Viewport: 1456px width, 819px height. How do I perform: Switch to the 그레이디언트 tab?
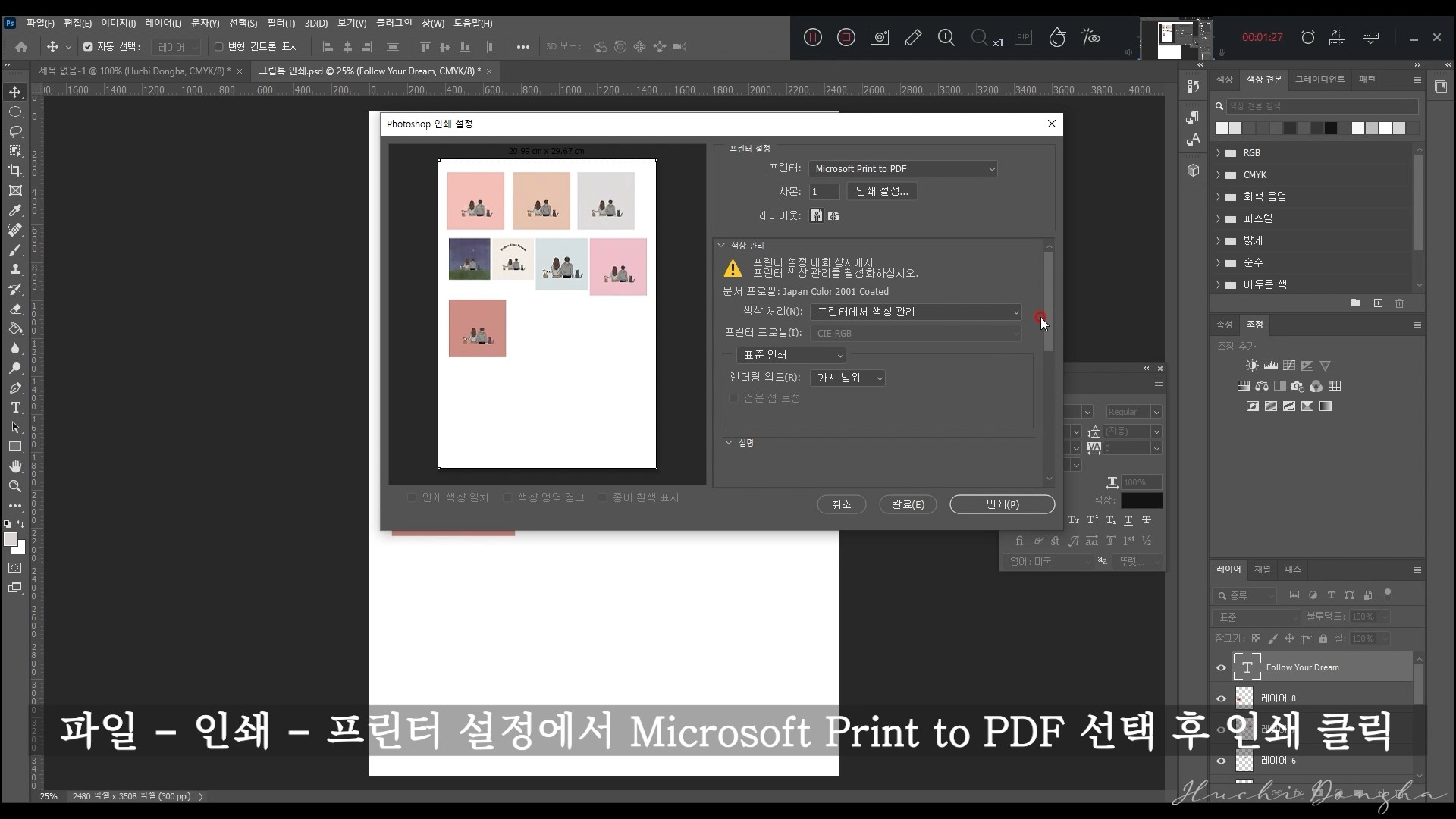pos(1321,80)
